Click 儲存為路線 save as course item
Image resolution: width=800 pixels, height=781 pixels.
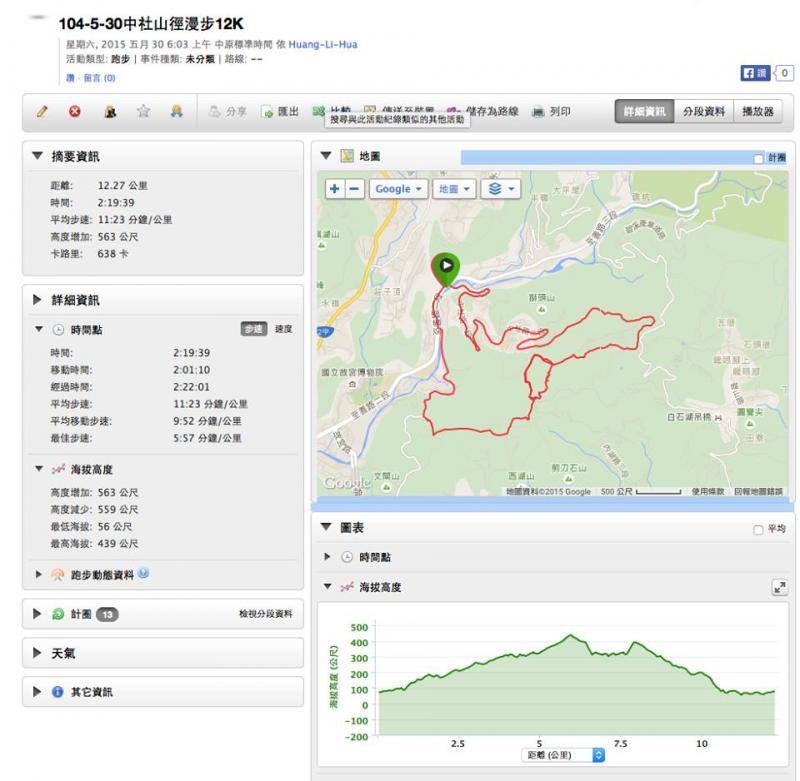click(x=483, y=111)
